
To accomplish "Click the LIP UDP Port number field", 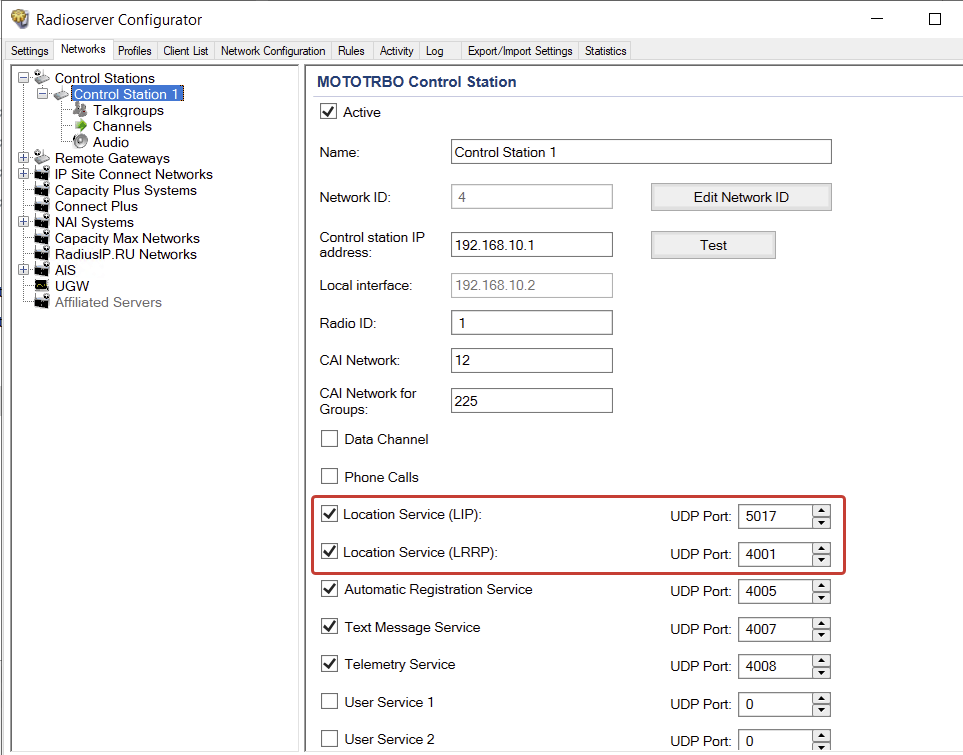I will click(x=775, y=516).
